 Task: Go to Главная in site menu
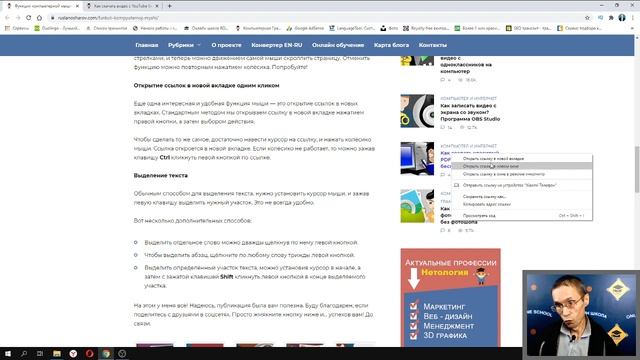tap(147, 45)
